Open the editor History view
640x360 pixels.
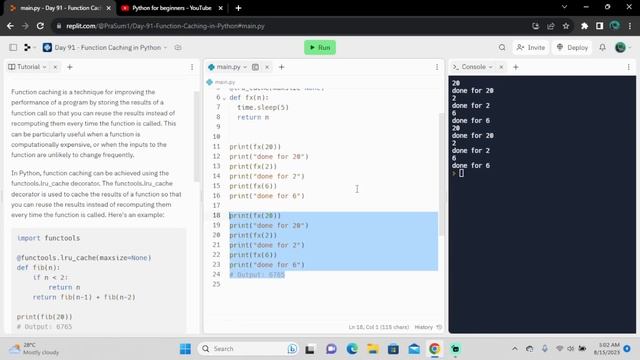pyautogui.click(x=428, y=327)
